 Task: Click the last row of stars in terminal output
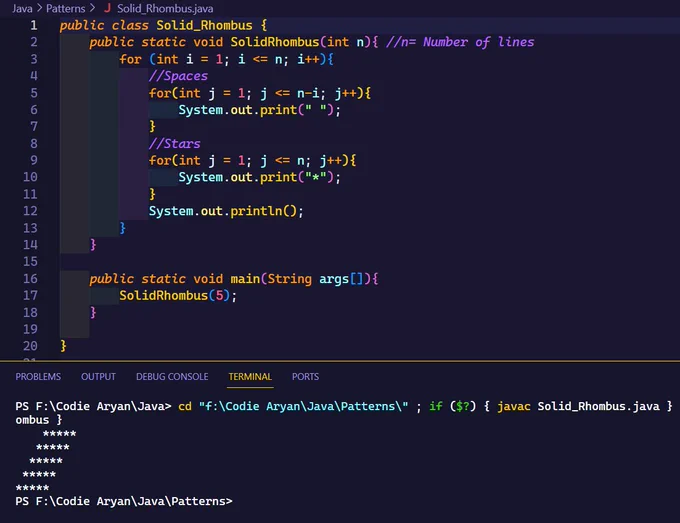32,488
